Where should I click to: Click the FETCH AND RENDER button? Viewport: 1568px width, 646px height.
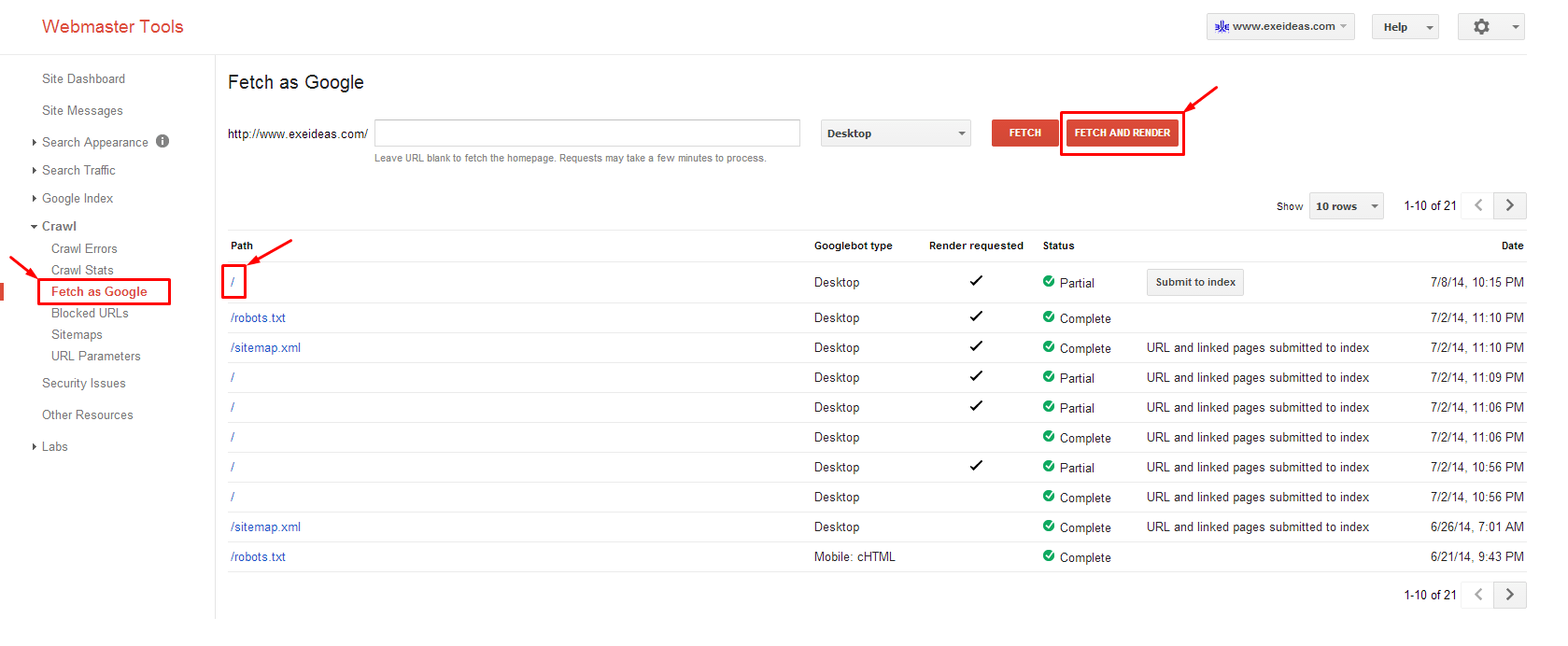tap(1122, 133)
